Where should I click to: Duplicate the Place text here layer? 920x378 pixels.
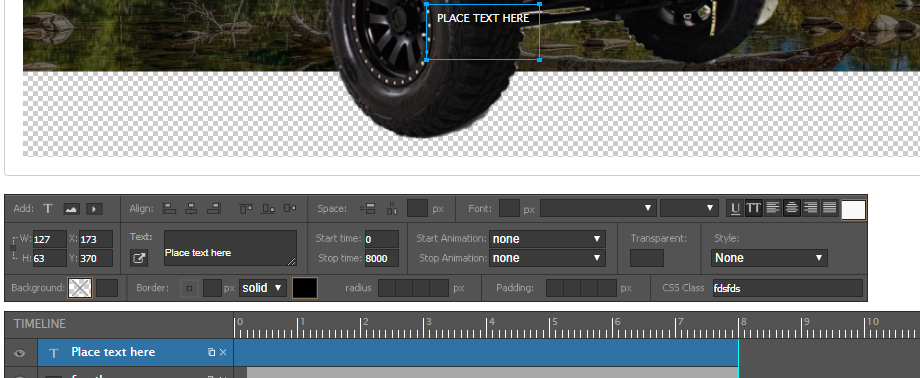[211, 353]
